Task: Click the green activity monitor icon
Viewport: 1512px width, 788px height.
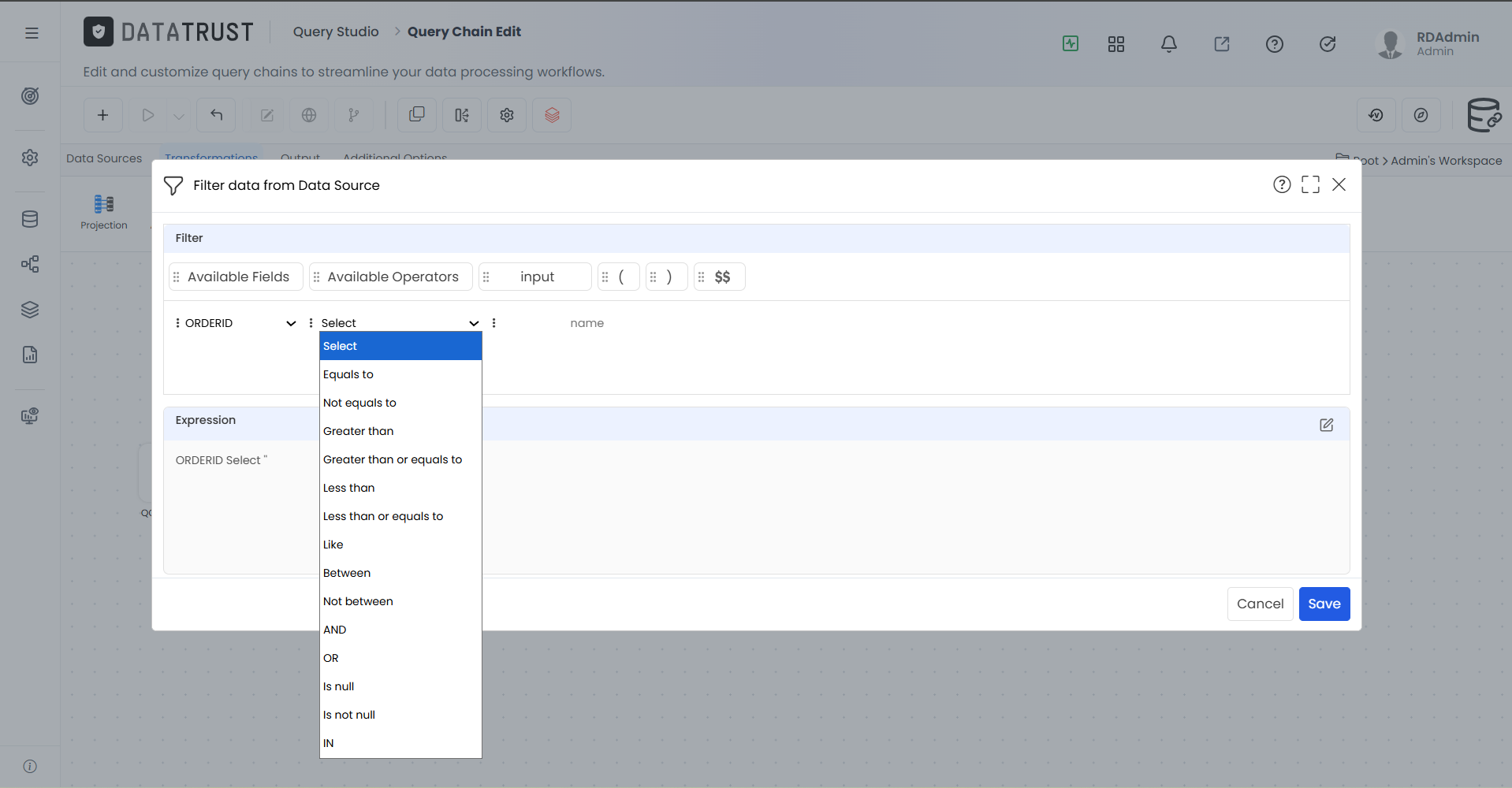Action: coord(1071,43)
